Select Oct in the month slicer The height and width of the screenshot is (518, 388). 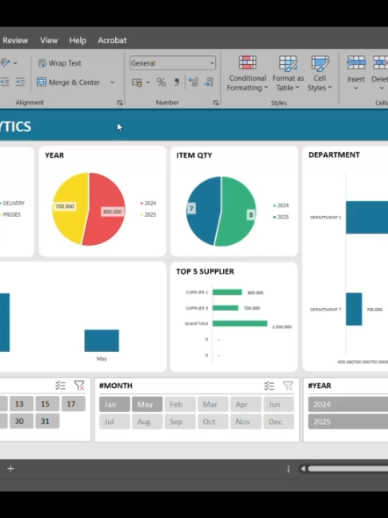pos(213,422)
